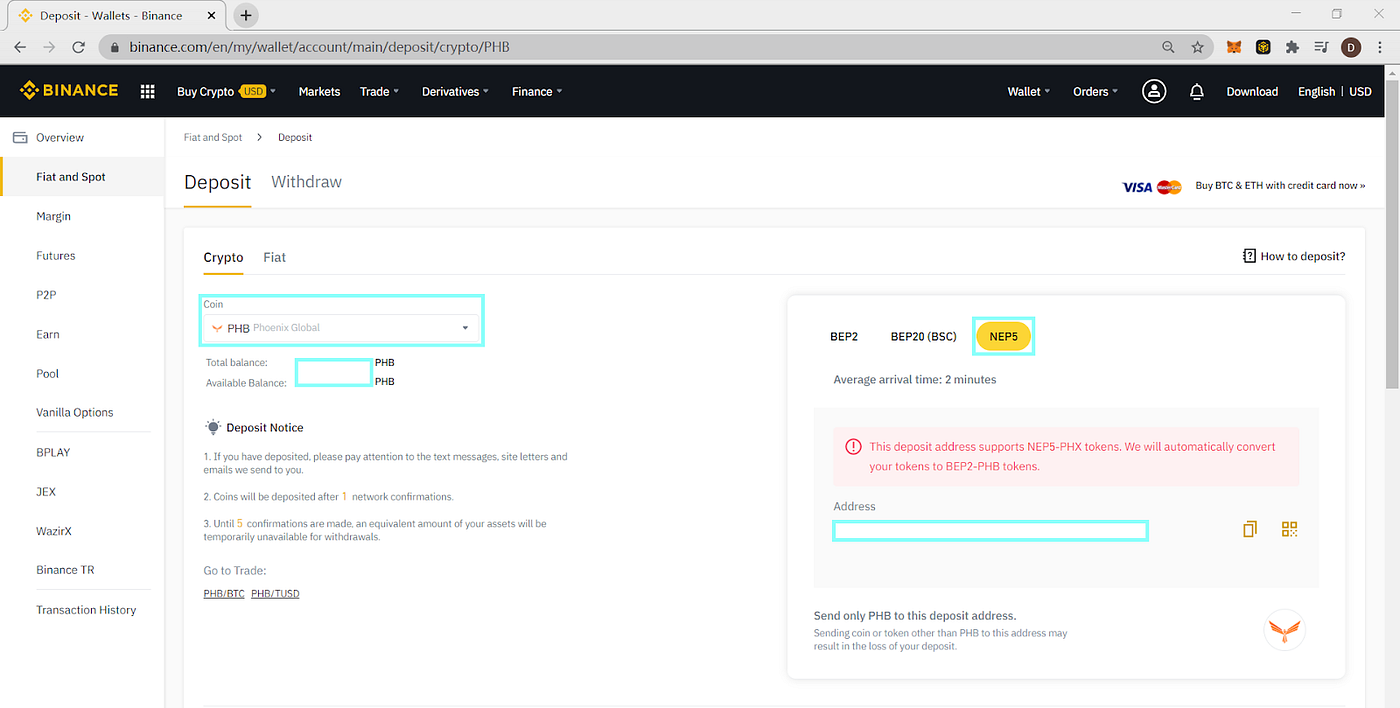Click the browser back arrow
This screenshot has height=708, width=1400.
20,47
